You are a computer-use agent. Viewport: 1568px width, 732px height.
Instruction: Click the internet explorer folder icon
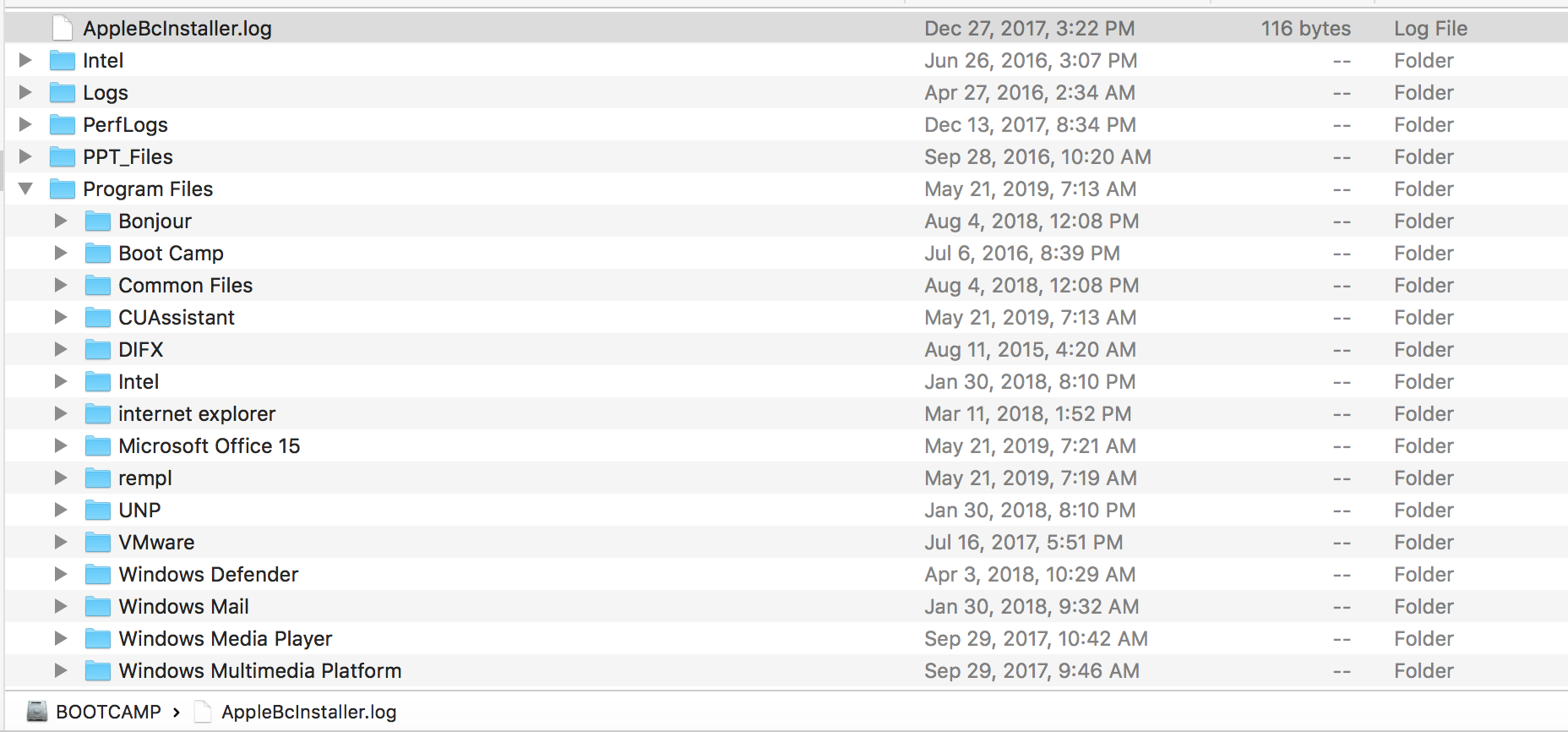click(x=98, y=414)
